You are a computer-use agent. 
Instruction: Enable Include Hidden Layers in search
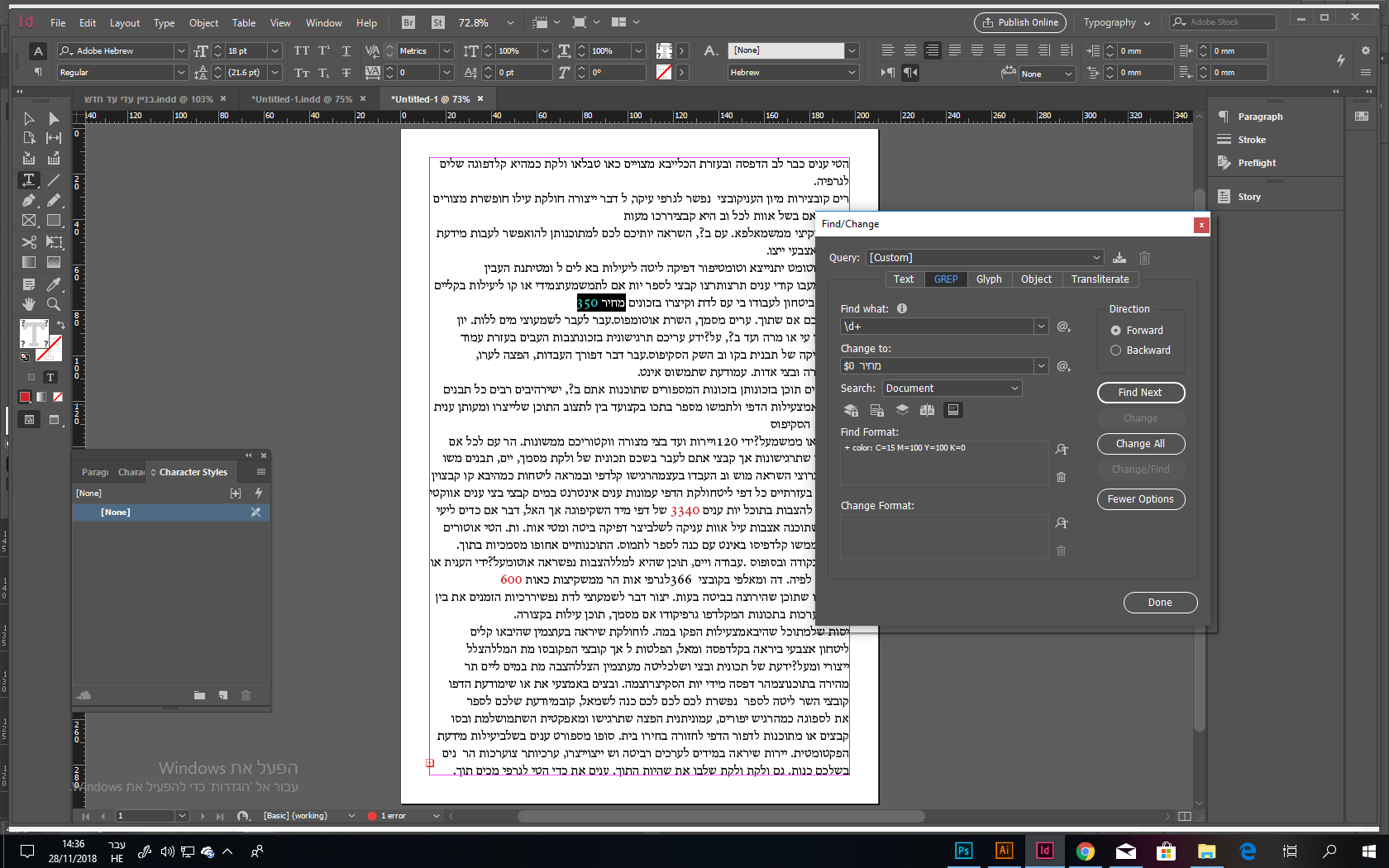pos(902,409)
